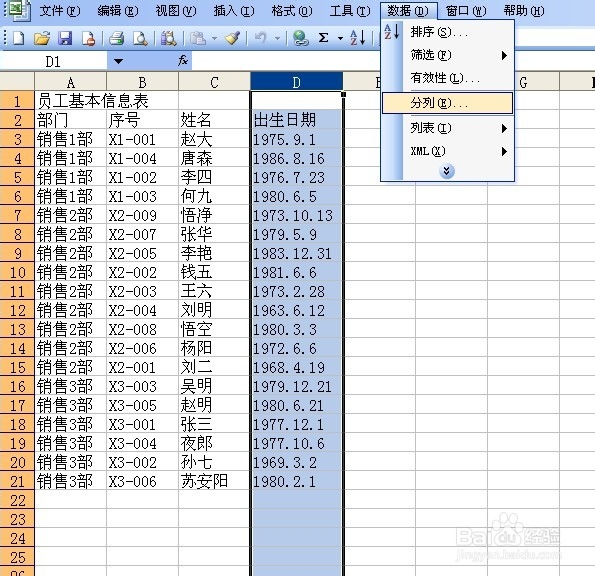Select column G header
595x576 pixels.
(523, 82)
